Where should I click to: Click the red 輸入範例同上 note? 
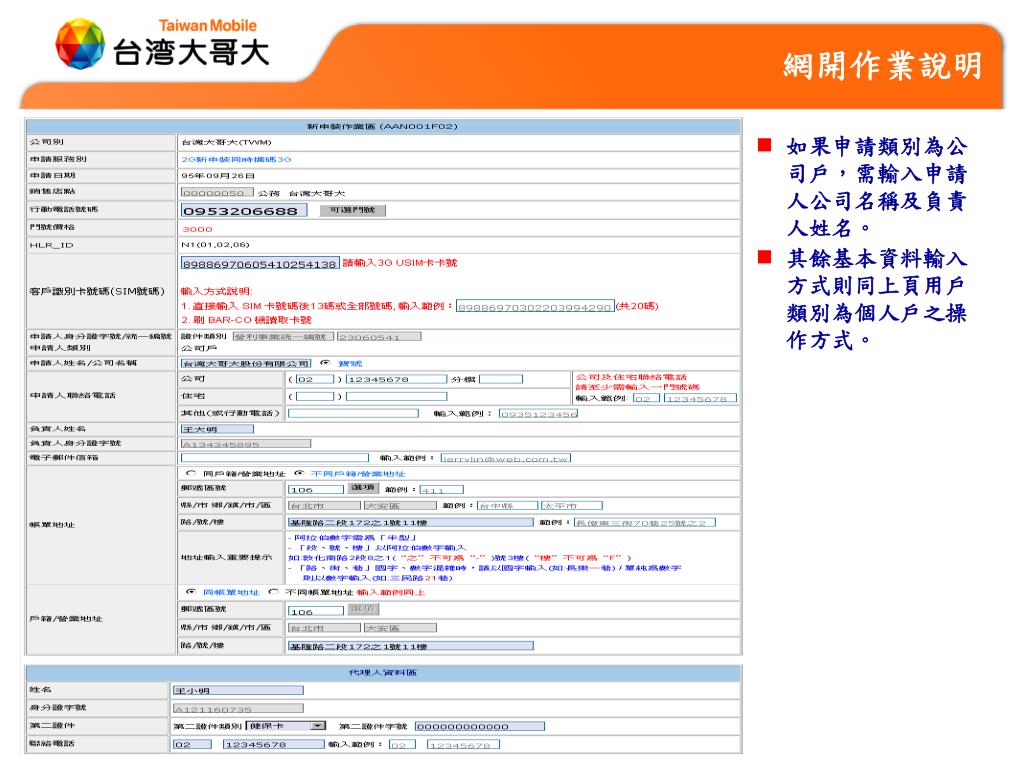pos(391,592)
